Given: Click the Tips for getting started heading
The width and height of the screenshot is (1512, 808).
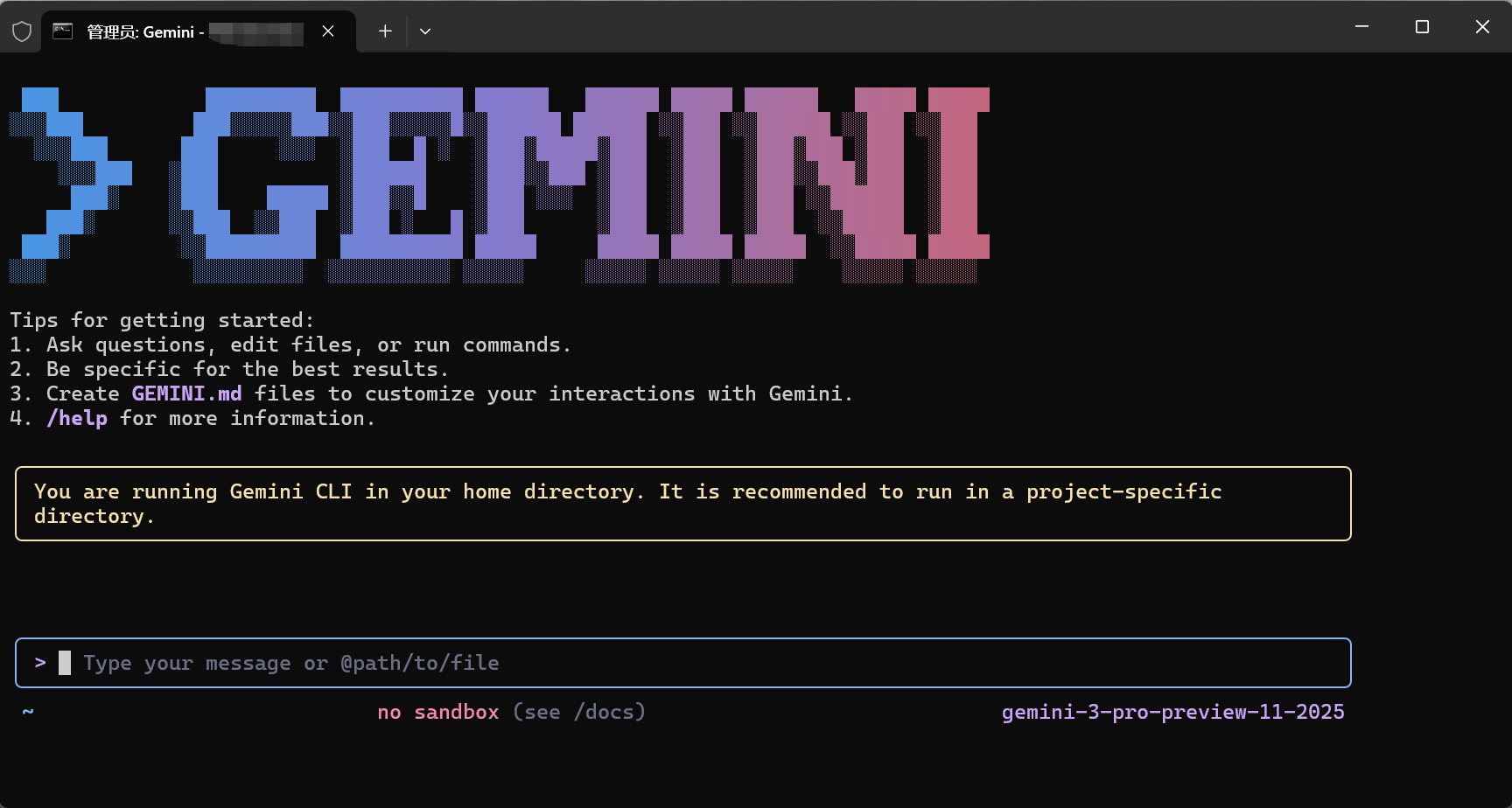Looking at the screenshot, I should [x=163, y=320].
